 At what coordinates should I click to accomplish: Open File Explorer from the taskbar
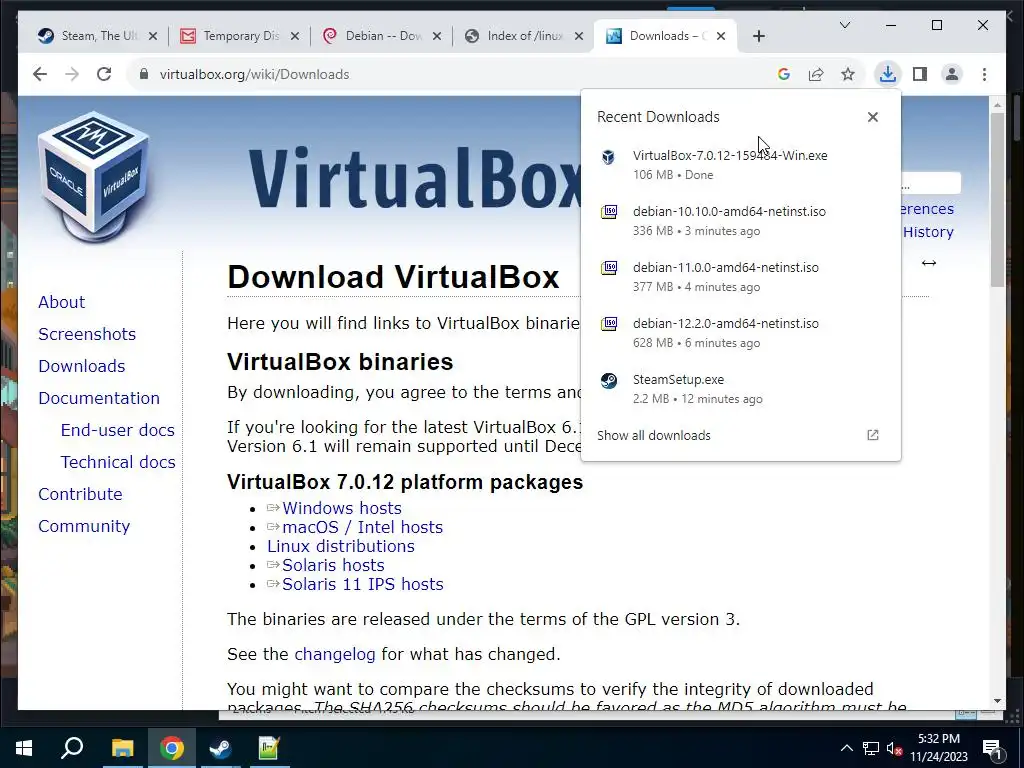[x=122, y=748]
